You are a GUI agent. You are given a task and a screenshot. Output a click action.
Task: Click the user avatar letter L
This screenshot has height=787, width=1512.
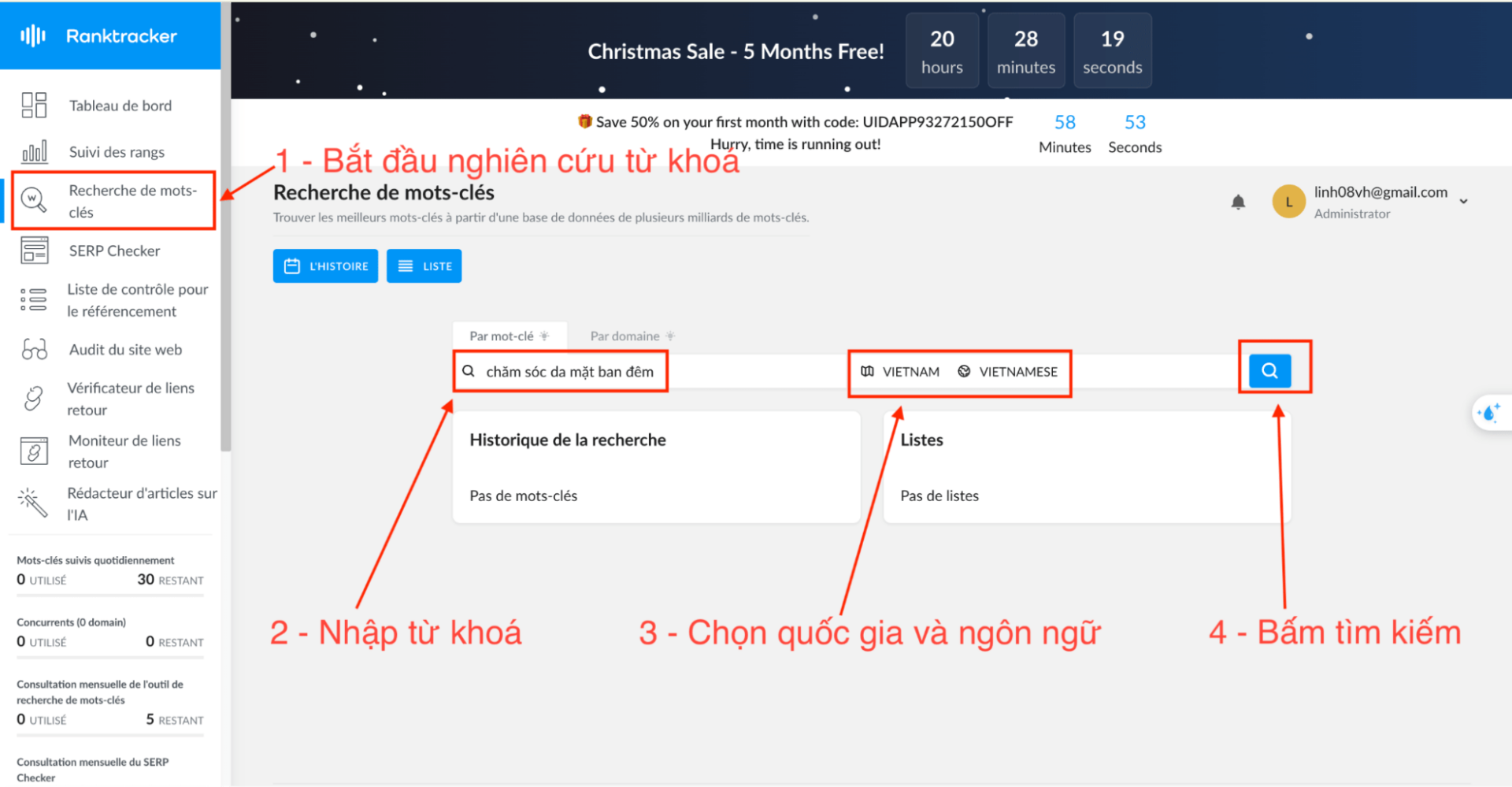1289,202
